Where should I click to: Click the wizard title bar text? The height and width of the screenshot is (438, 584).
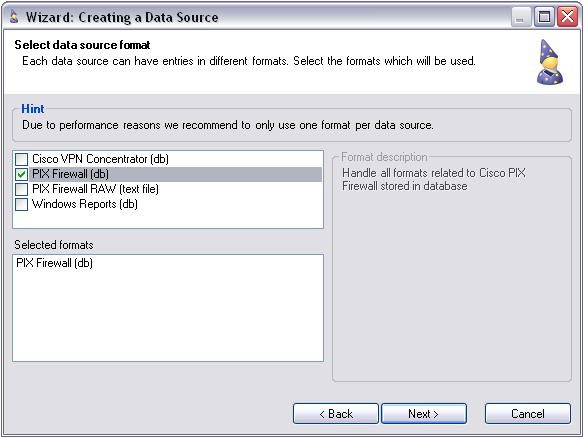(122, 17)
